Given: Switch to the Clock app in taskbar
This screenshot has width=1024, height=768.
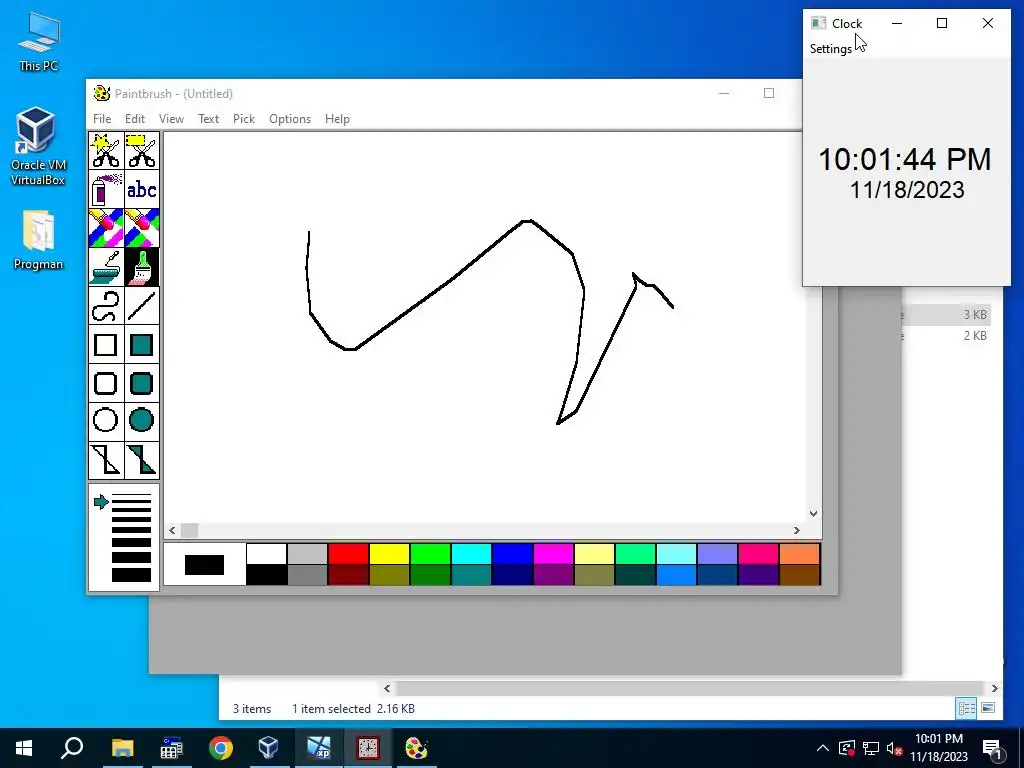Looking at the screenshot, I should pyautogui.click(x=368, y=748).
